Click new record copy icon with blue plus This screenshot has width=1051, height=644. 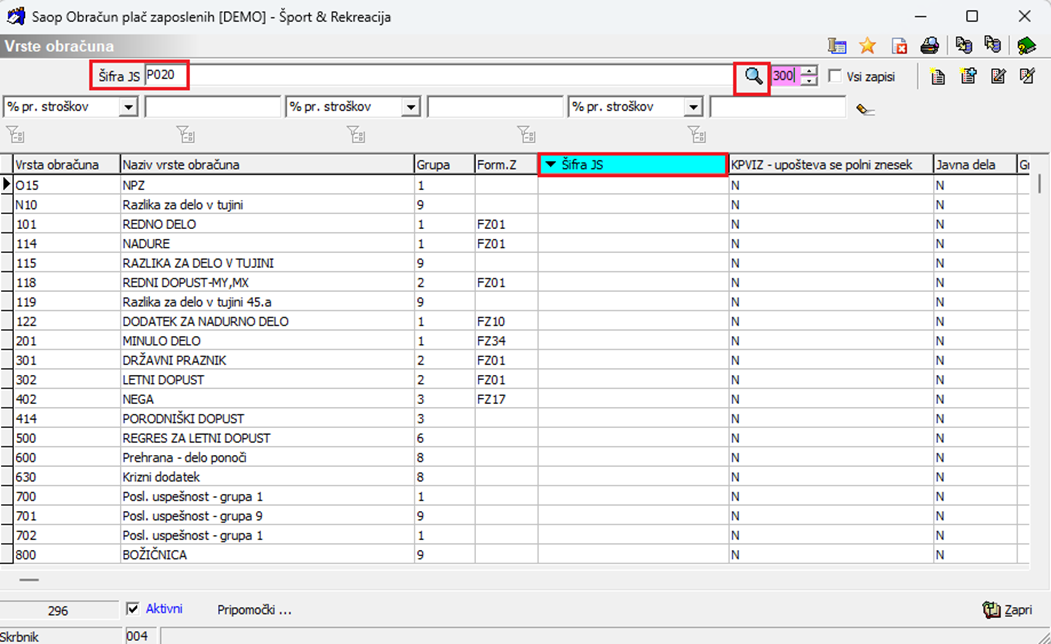pos(968,76)
